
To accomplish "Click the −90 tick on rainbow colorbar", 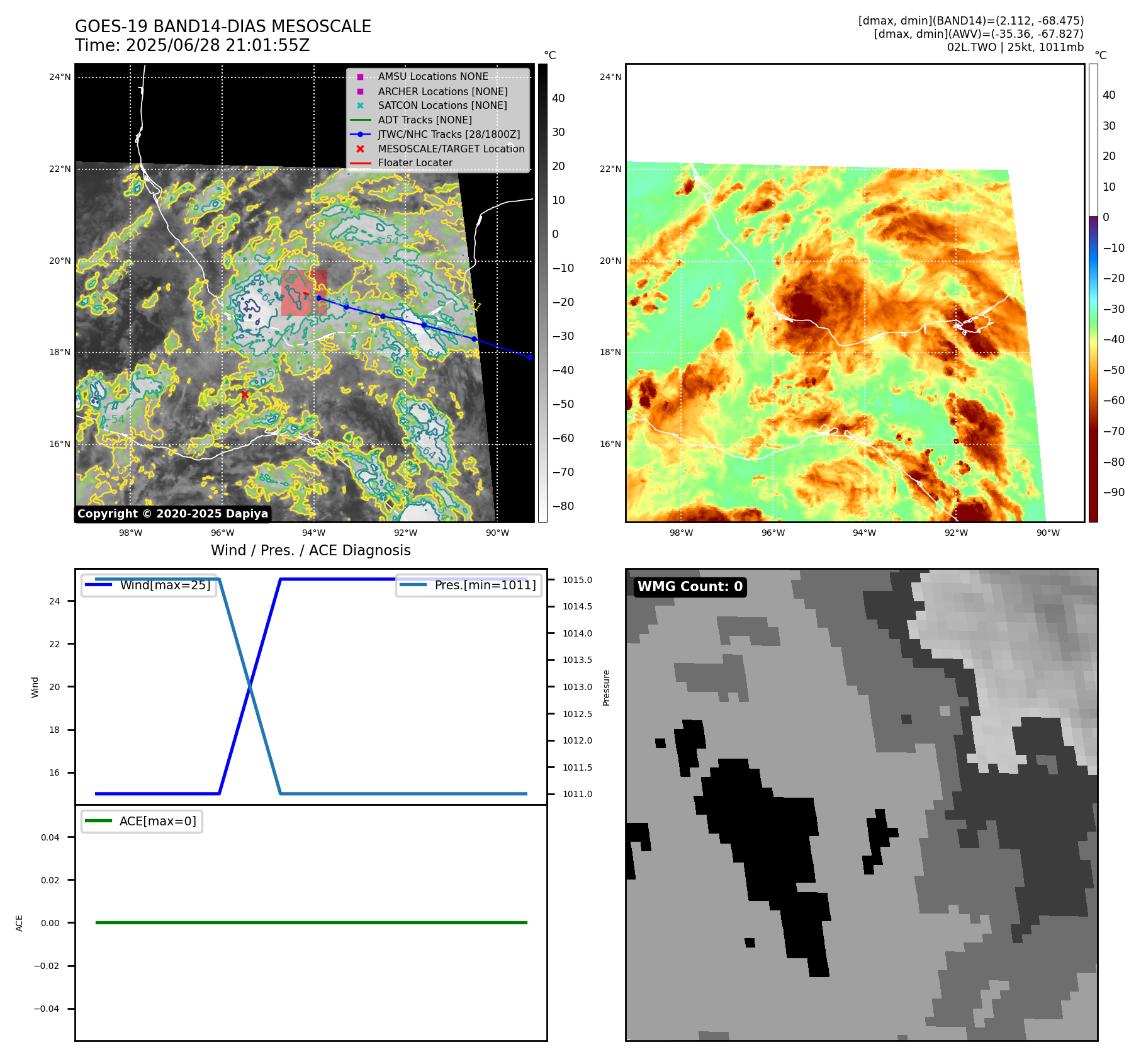I will (x=1113, y=492).
